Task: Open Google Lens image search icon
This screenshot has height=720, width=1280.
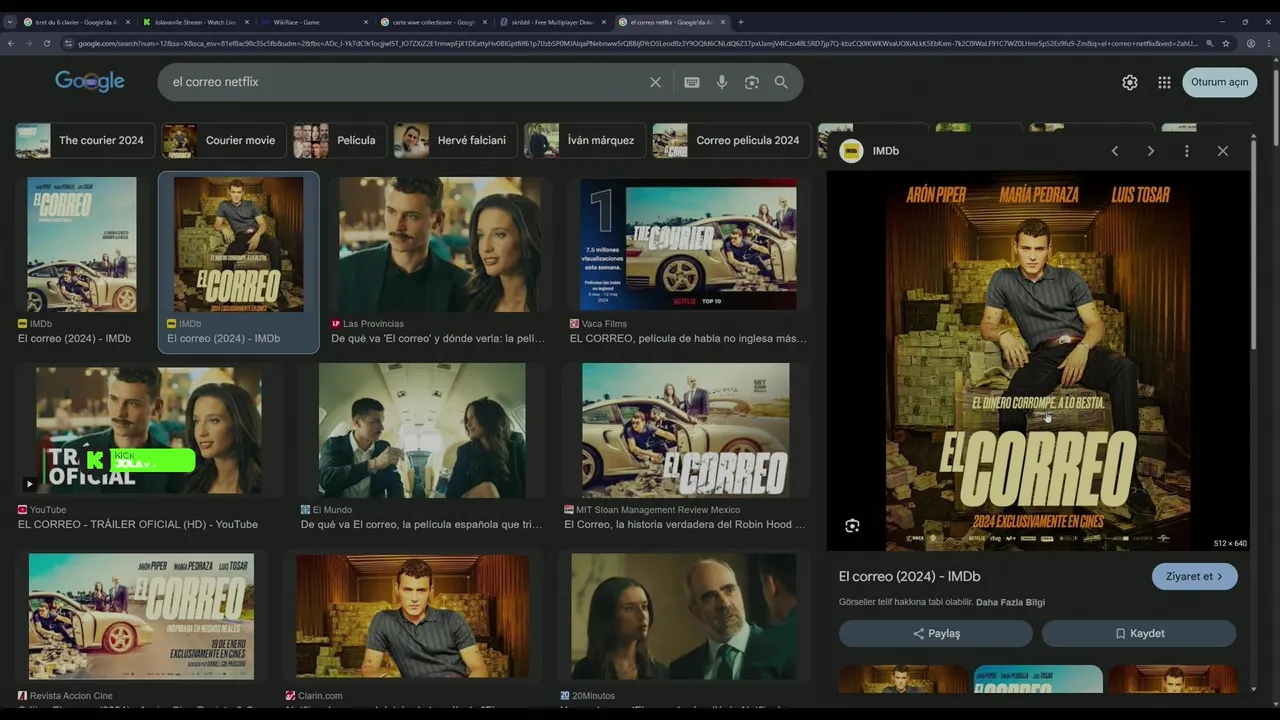Action: pos(752,82)
